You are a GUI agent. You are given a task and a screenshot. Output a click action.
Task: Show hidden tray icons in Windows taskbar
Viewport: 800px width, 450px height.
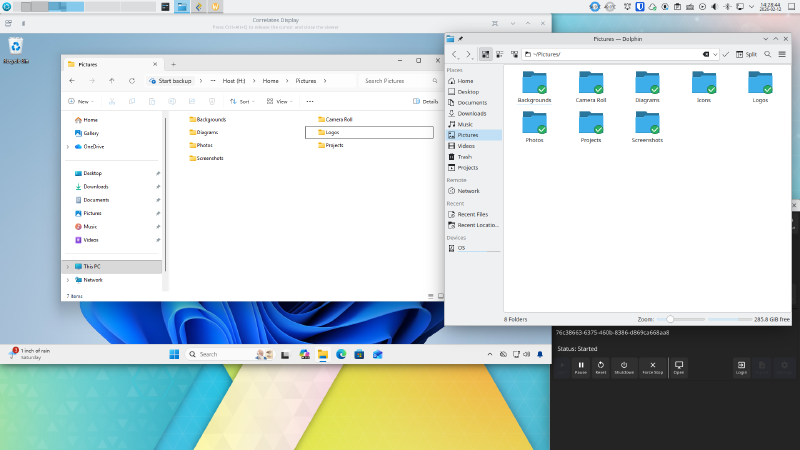point(490,354)
